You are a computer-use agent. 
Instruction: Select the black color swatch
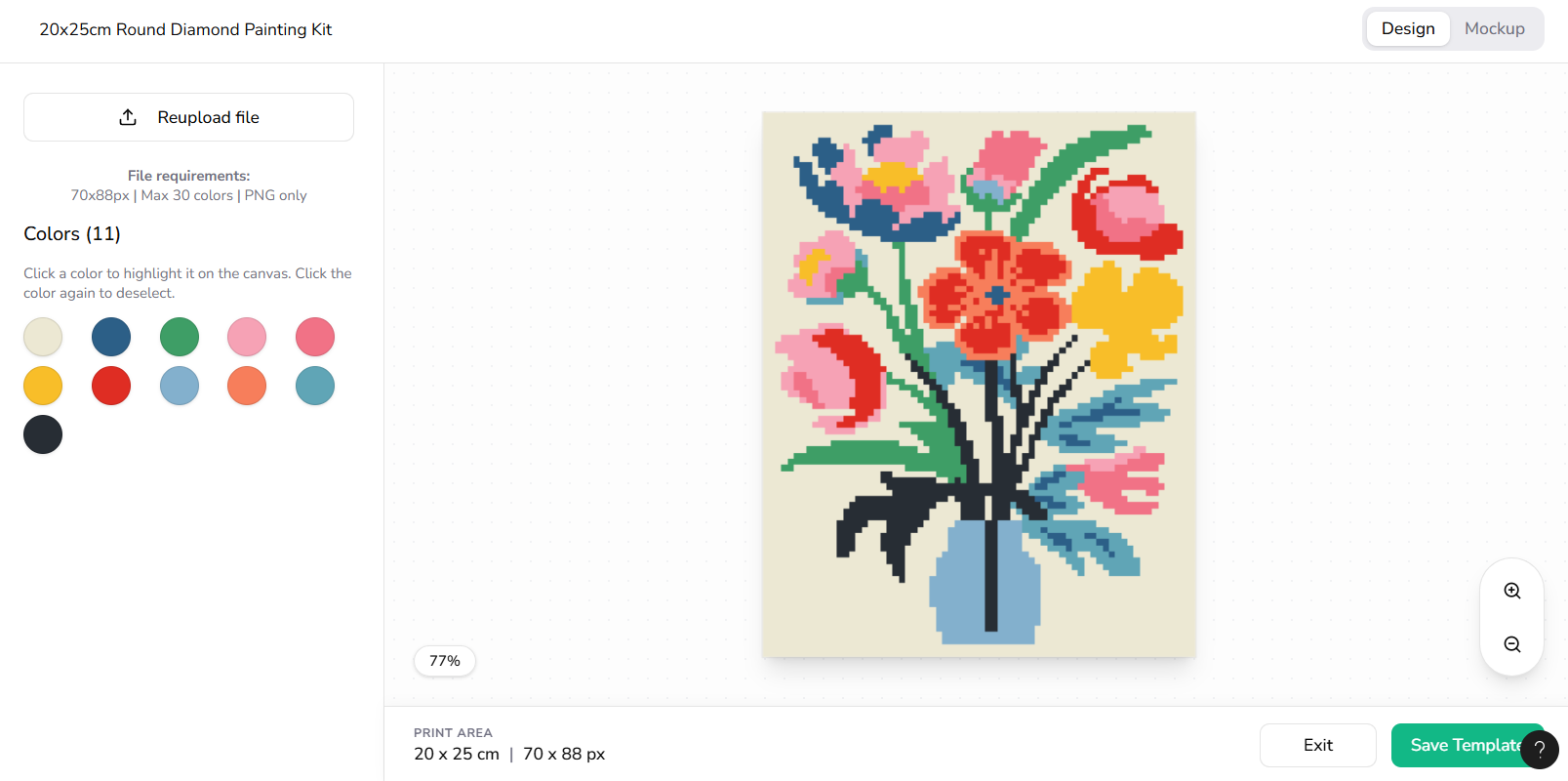(x=43, y=434)
